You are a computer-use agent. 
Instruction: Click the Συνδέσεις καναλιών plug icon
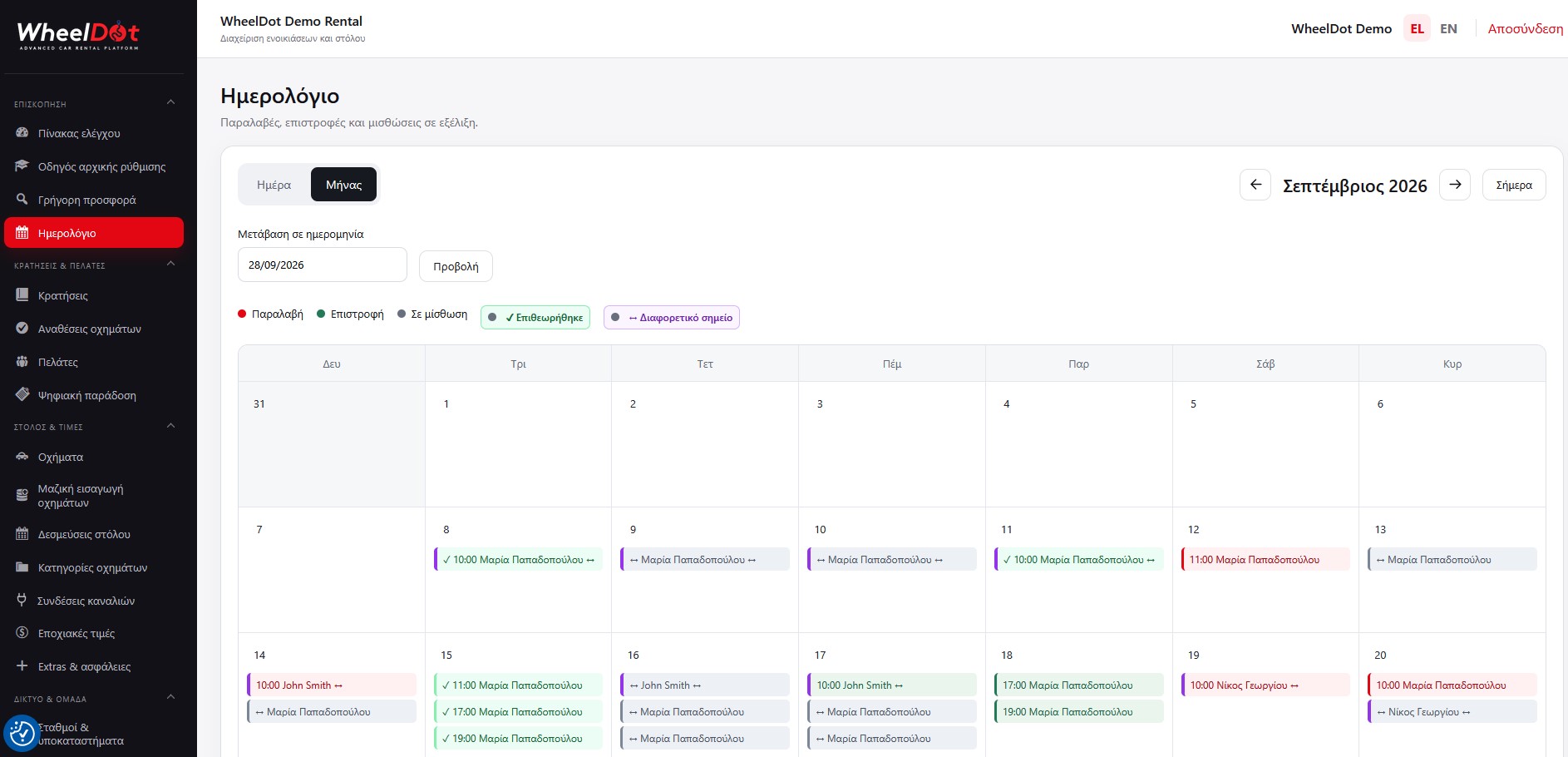[22, 601]
